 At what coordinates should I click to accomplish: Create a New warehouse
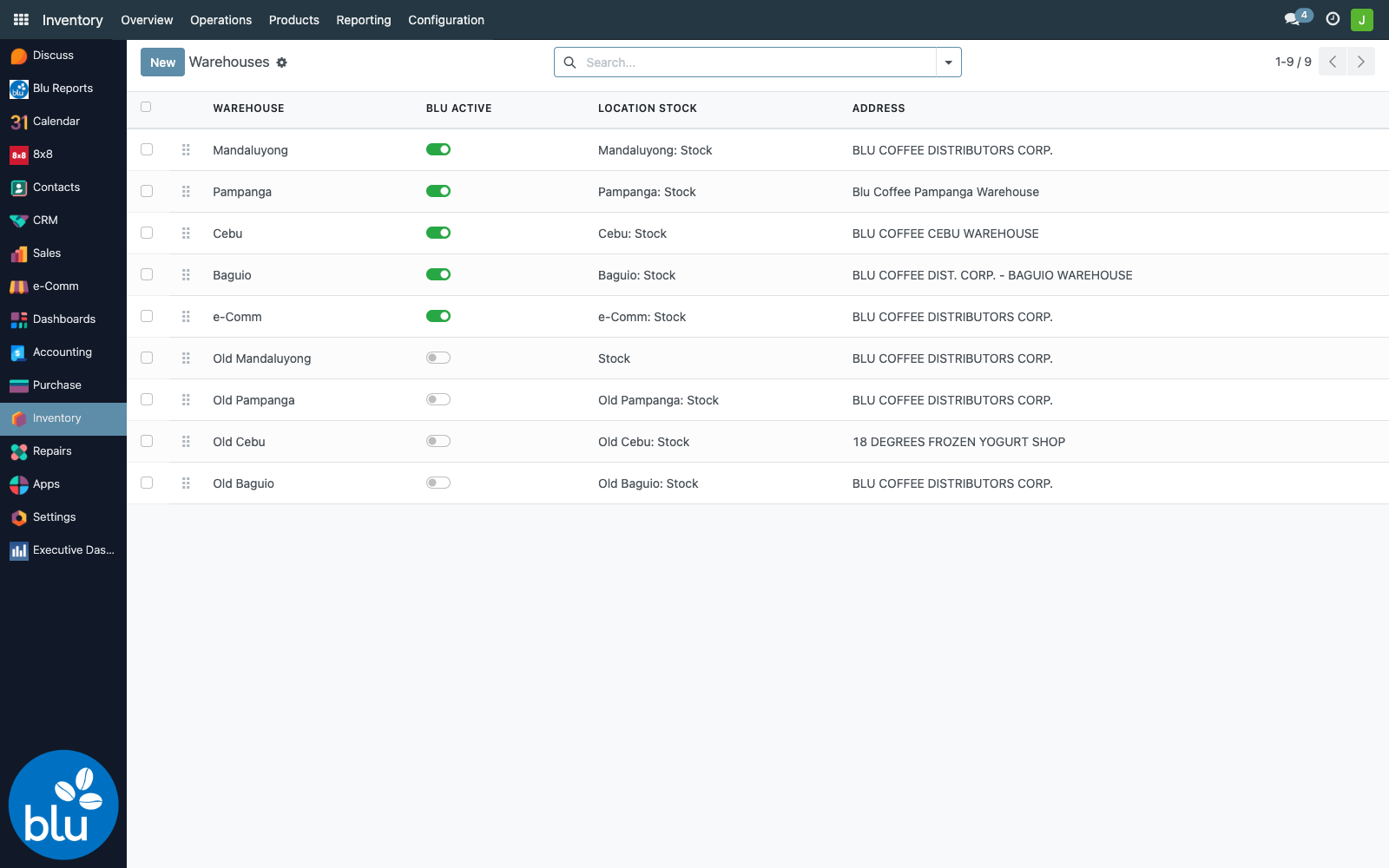click(x=162, y=62)
